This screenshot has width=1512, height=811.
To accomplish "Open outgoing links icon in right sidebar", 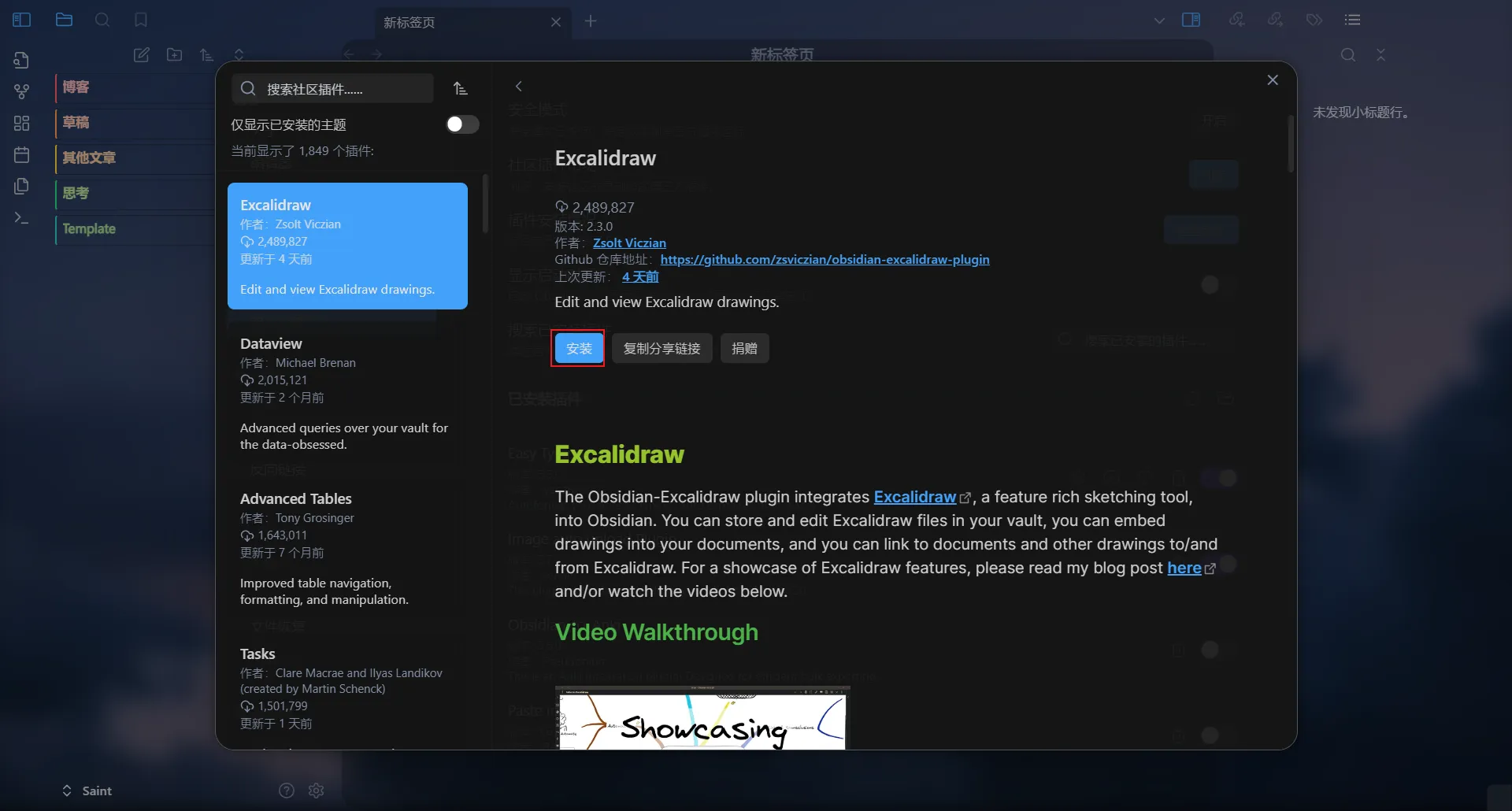I will tap(1276, 20).
